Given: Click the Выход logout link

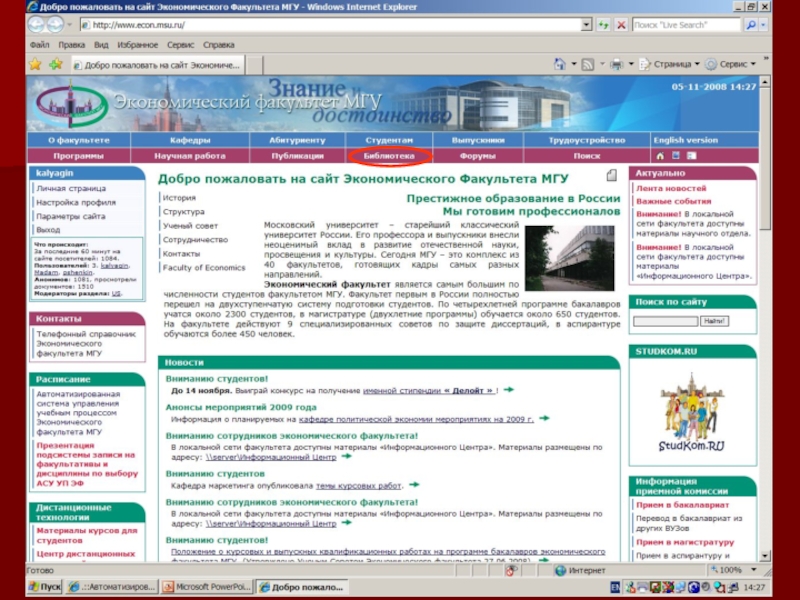Looking at the screenshot, I should point(48,230).
